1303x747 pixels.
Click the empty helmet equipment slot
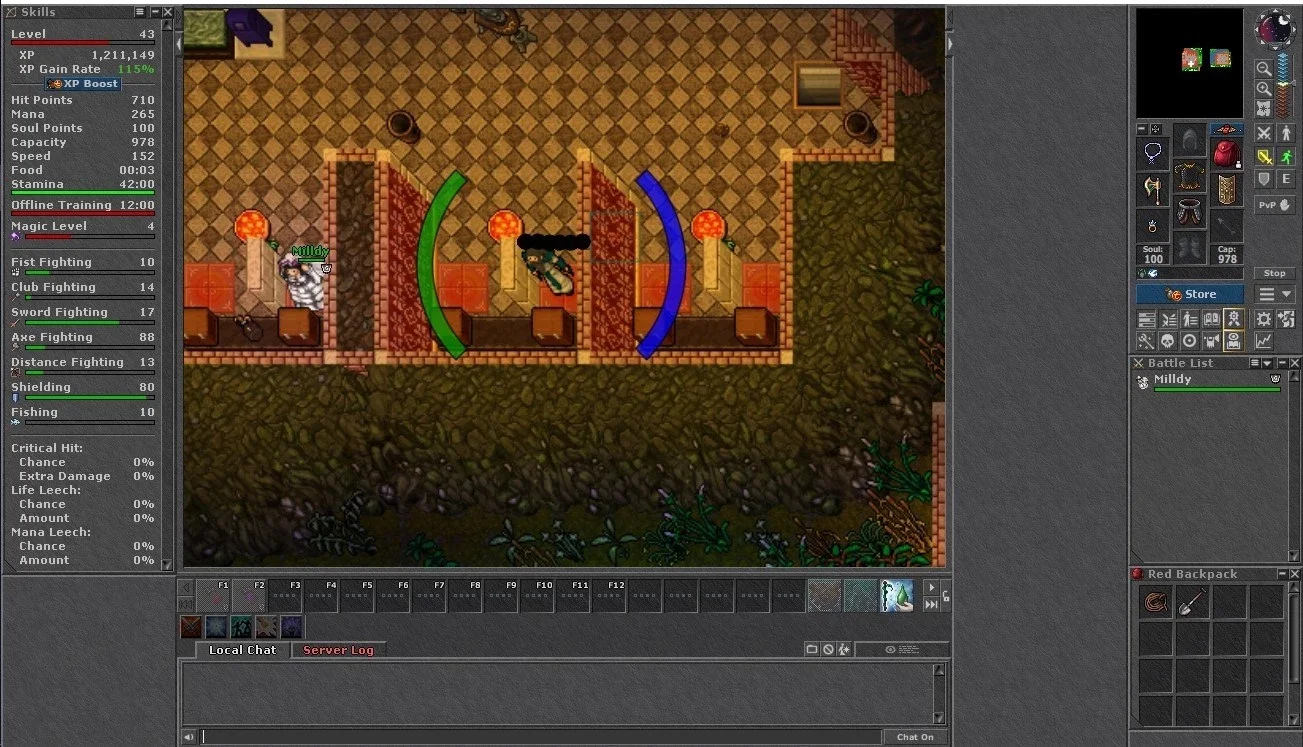click(1190, 139)
